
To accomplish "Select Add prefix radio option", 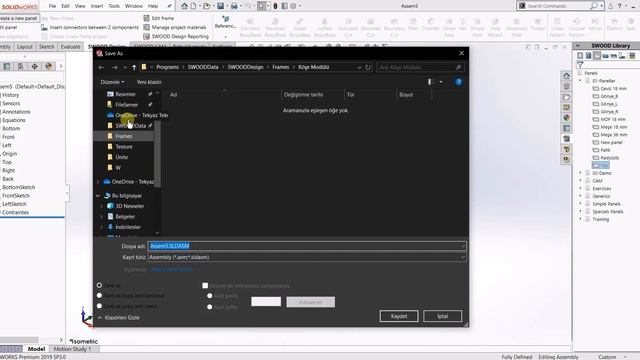I will coord(210,296).
